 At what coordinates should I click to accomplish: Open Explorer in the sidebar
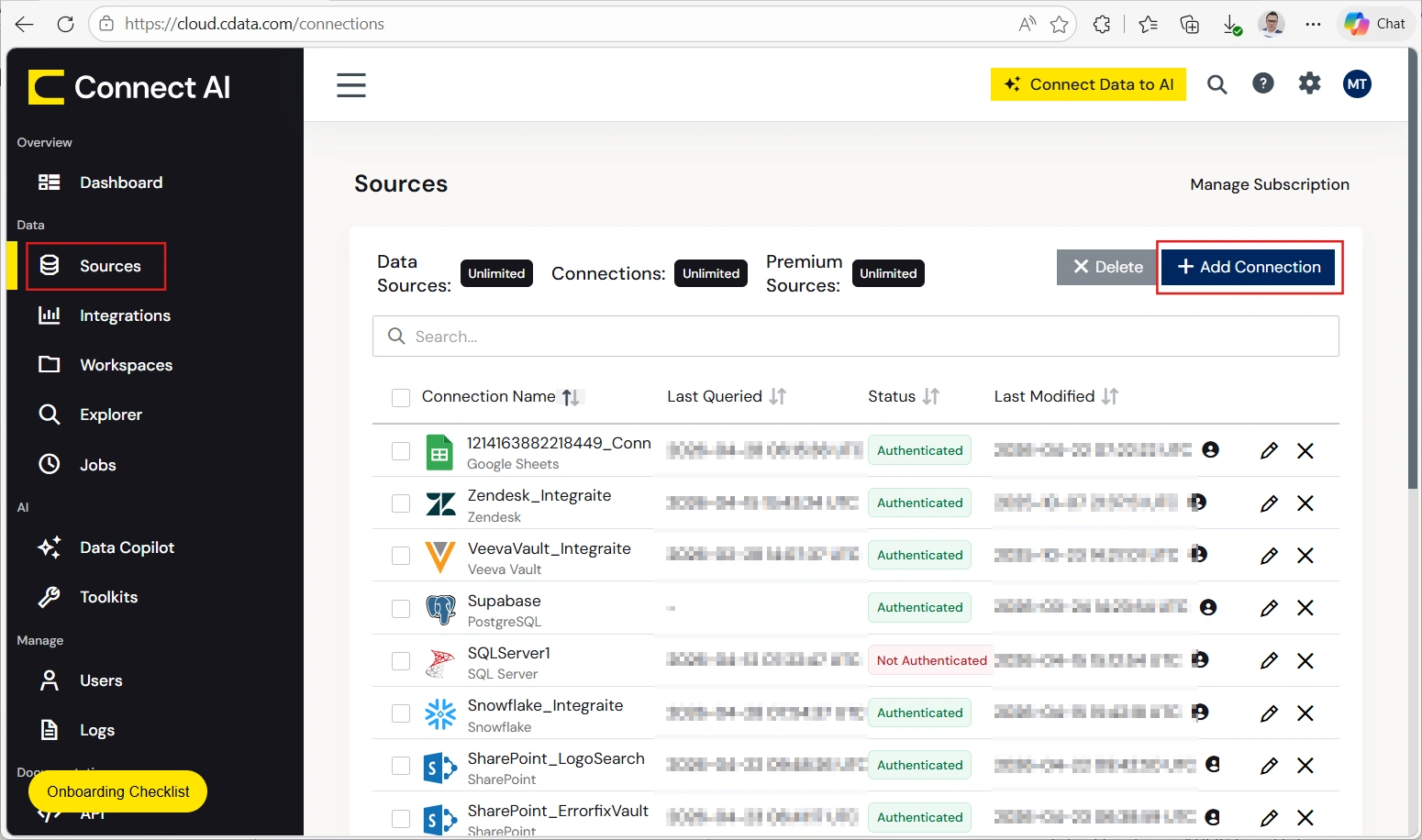point(90,414)
